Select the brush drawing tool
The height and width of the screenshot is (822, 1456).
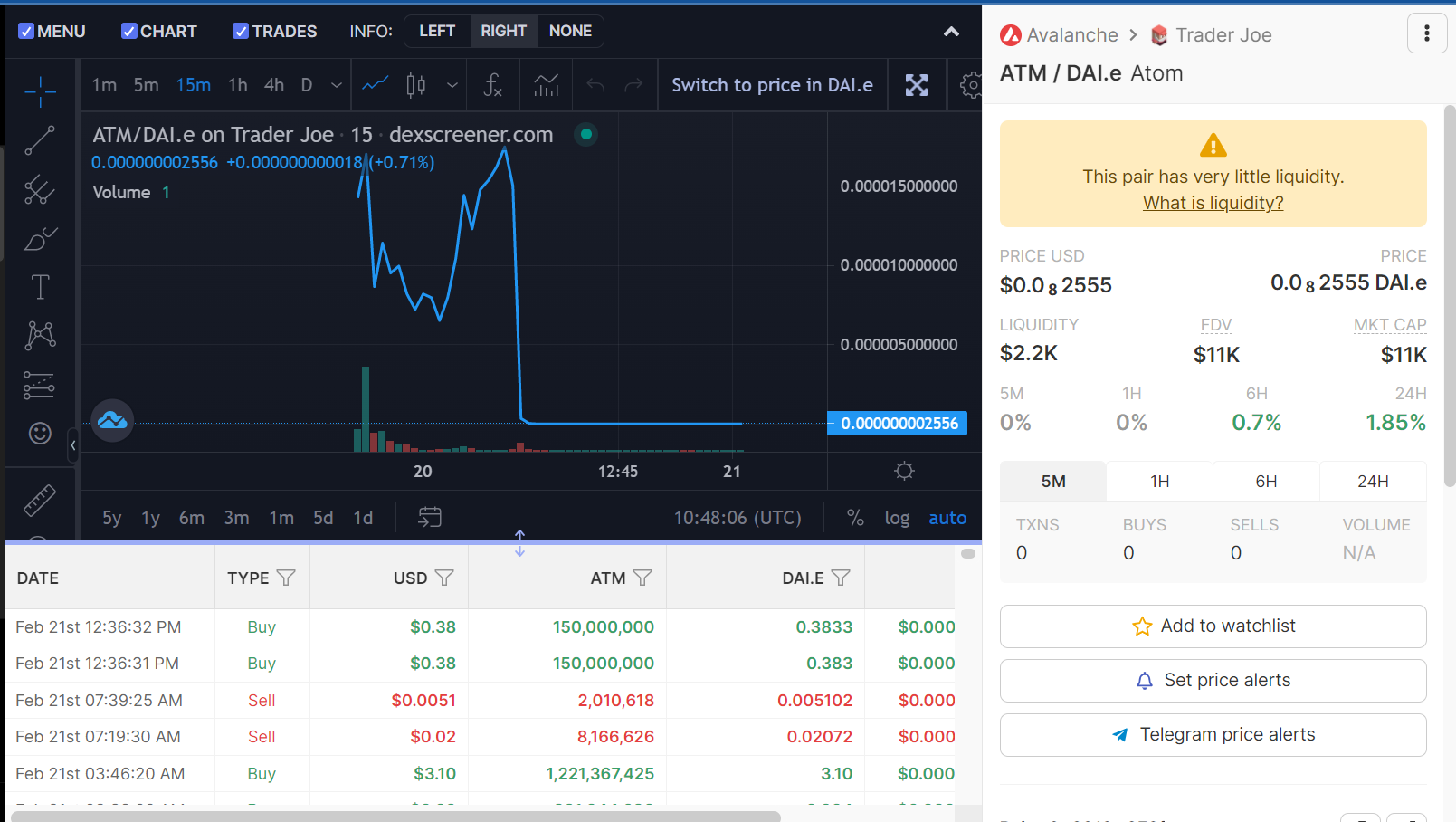(x=40, y=238)
